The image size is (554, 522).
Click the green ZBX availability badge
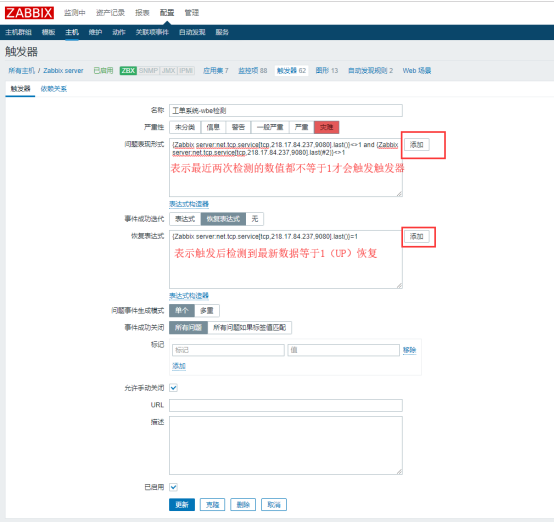[128, 71]
